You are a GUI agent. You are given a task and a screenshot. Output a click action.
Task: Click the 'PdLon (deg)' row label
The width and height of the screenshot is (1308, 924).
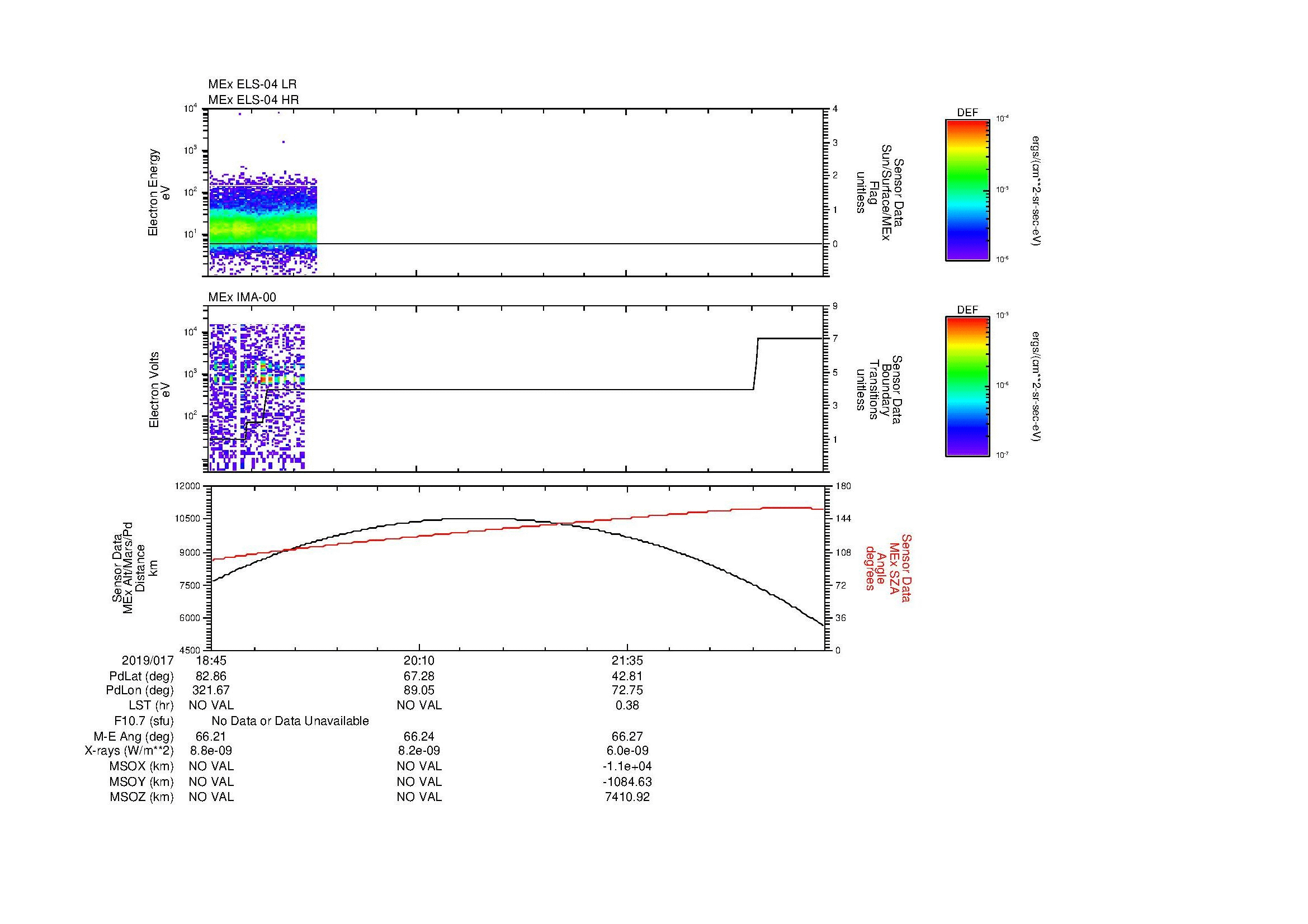pos(140,690)
